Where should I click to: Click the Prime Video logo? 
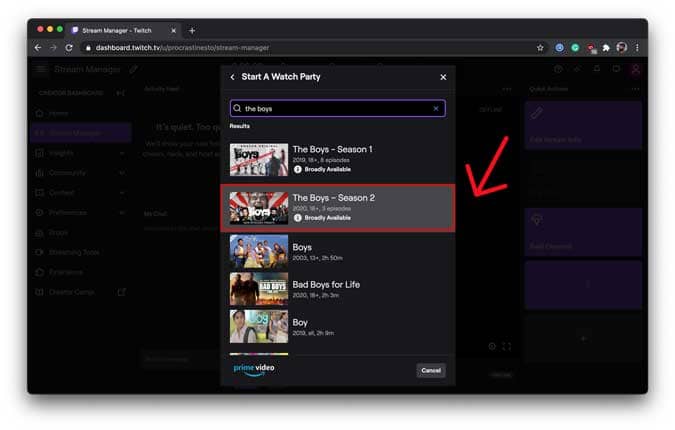coord(254,369)
